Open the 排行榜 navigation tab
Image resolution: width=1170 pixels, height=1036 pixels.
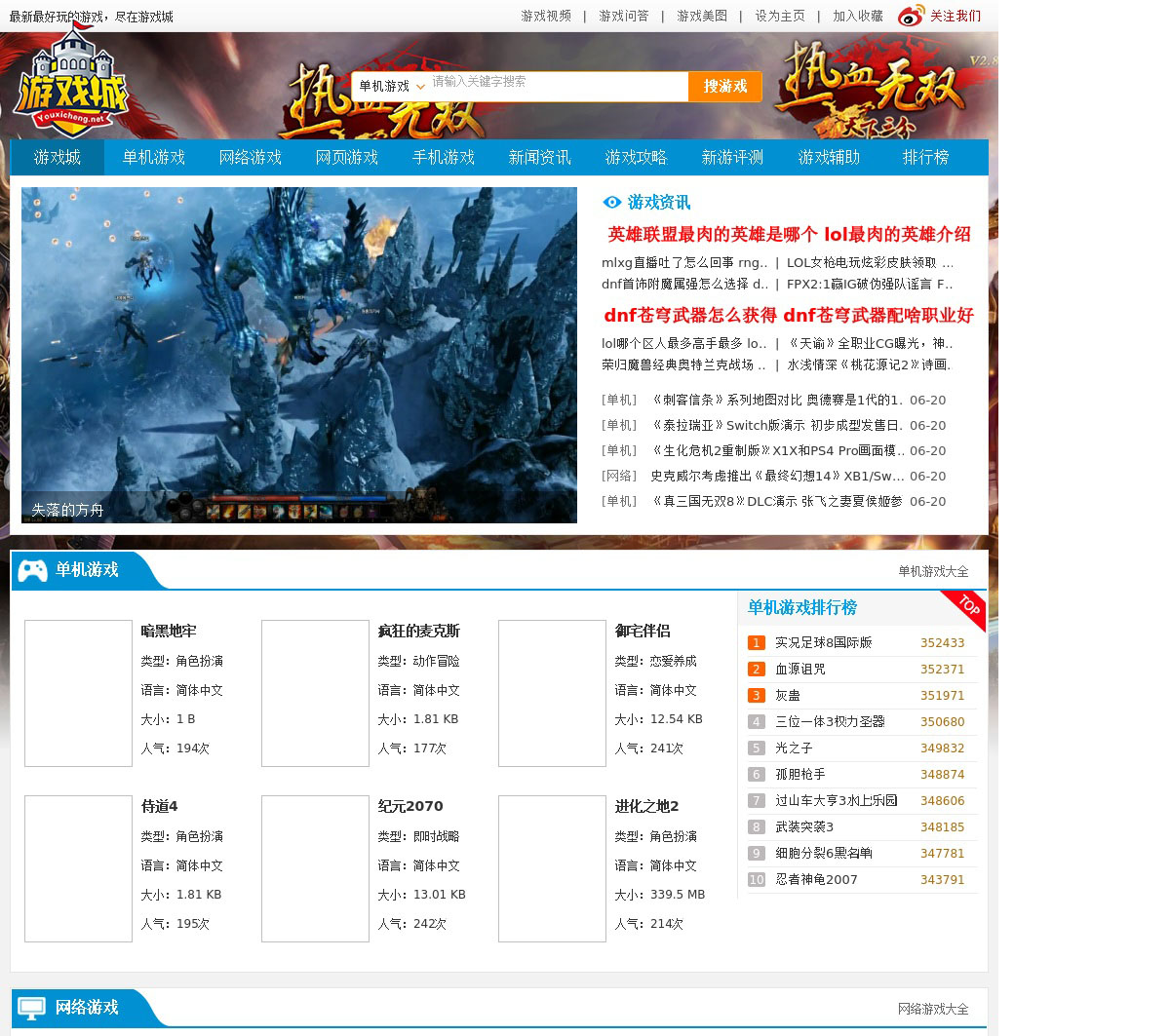pos(926,157)
